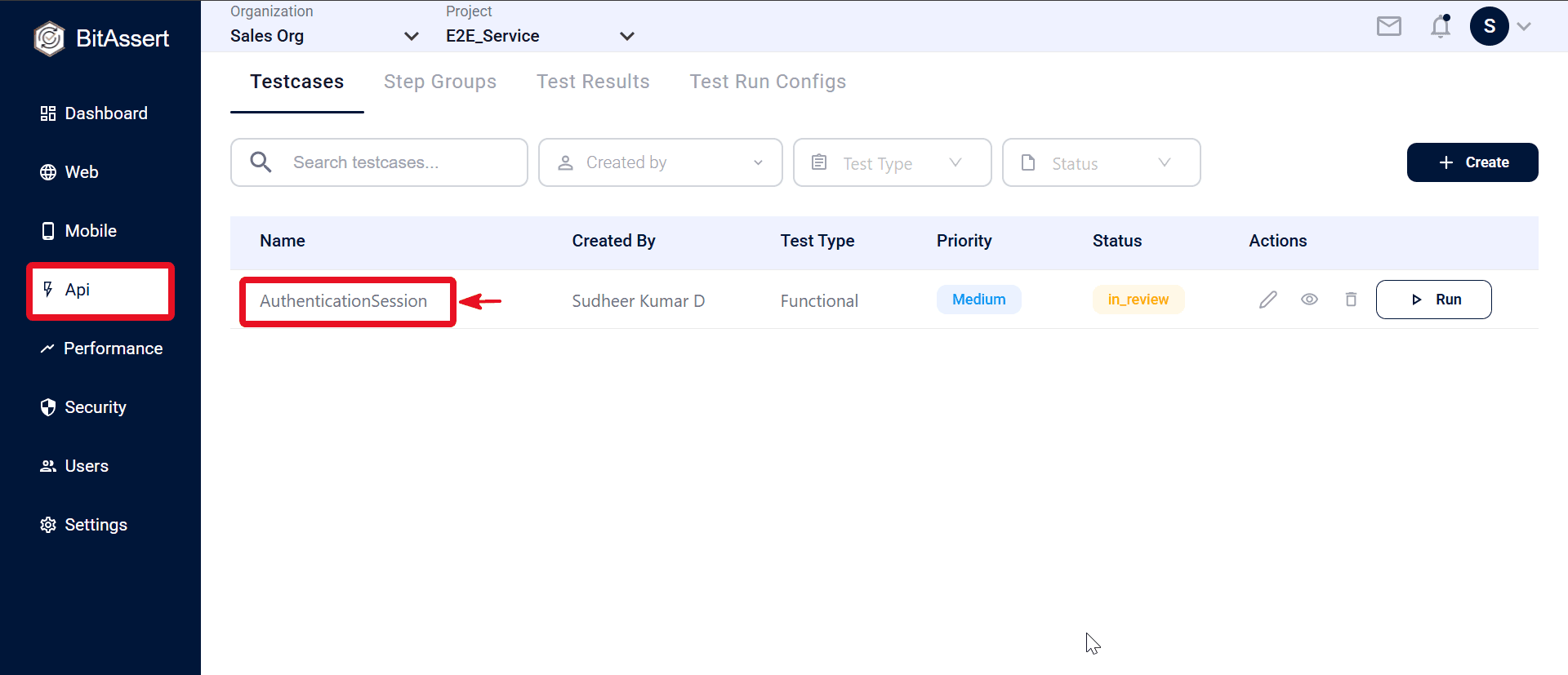Open the Project dropdown E2E_Service
Screen dimensions: 1568x675
coord(540,36)
